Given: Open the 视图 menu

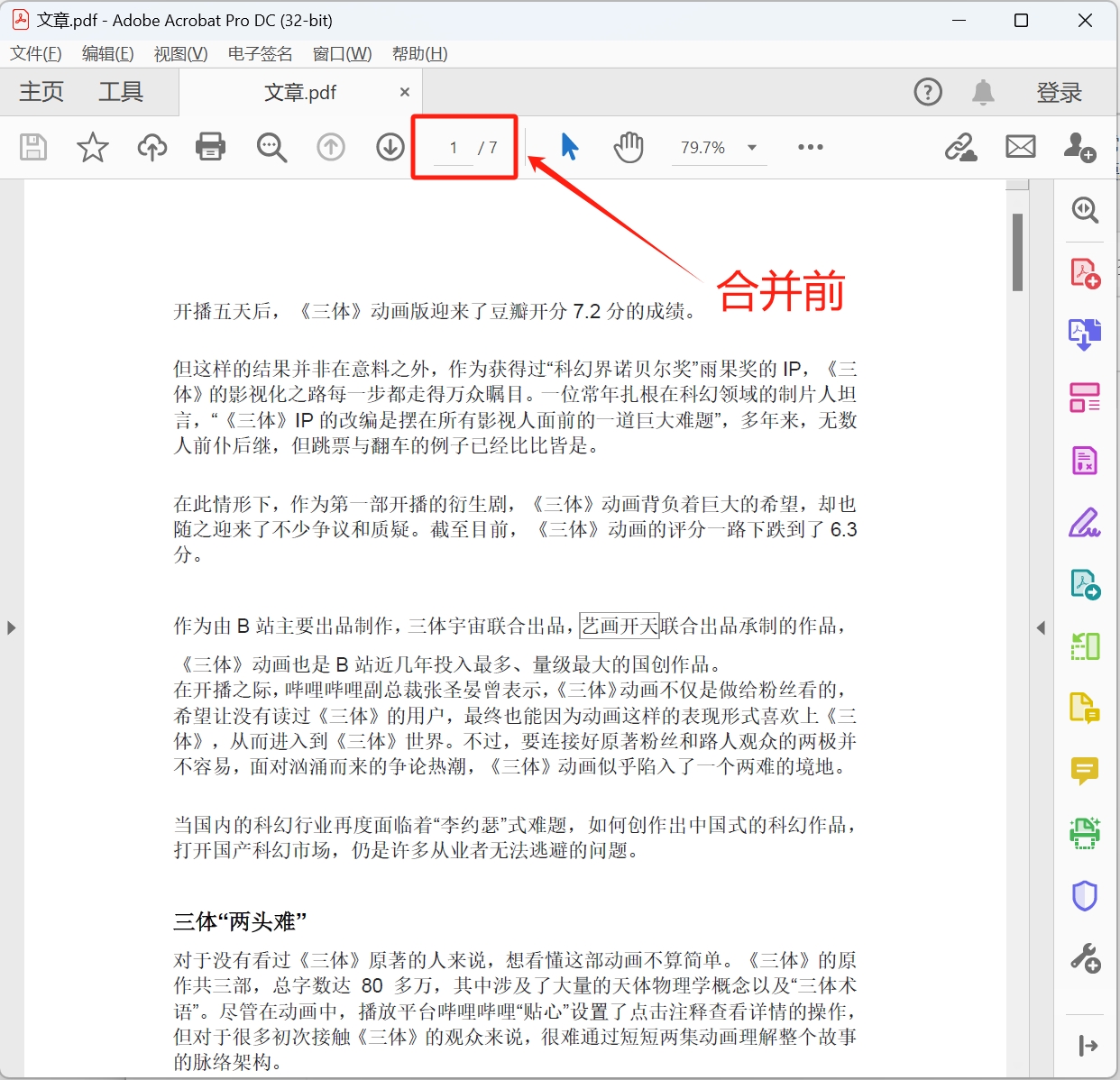Looking at the screenshot, I should [179, 54].
